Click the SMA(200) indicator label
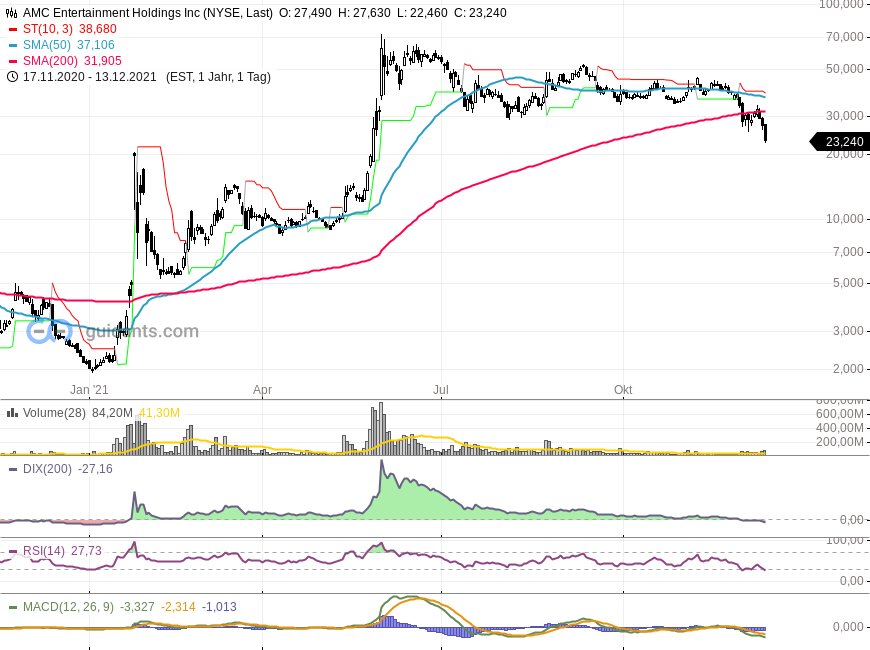The height and width of the screenshot is (650, 870). click(x=50, y=61)
